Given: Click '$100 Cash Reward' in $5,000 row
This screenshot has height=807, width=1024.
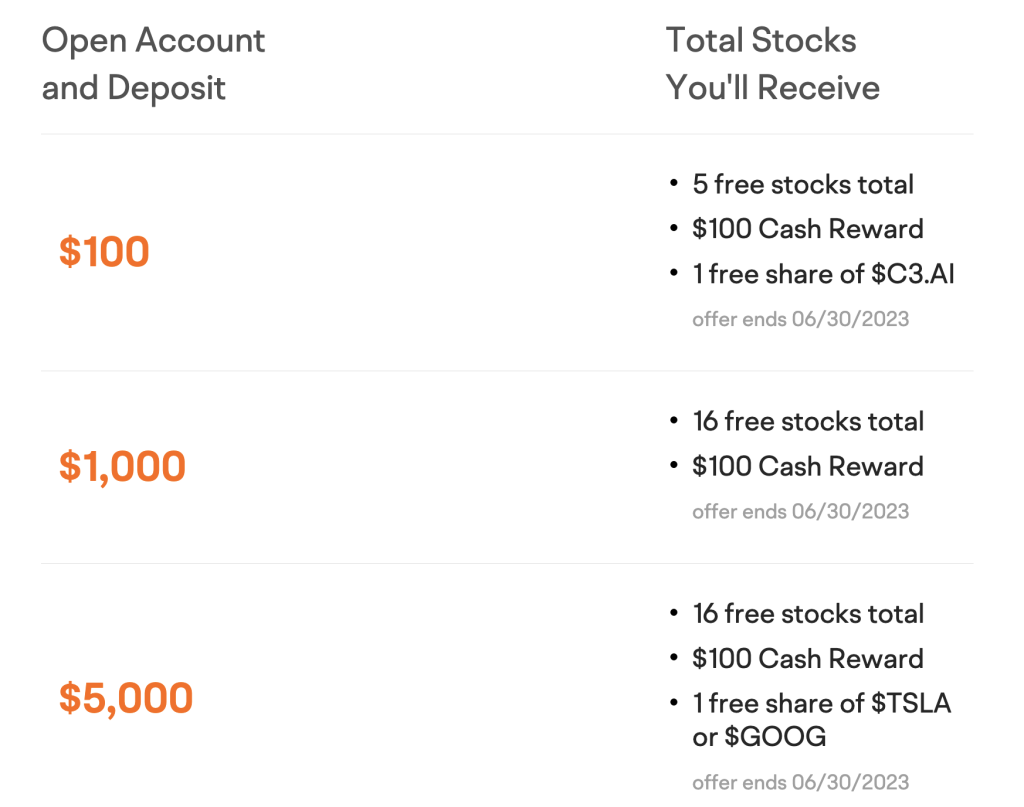Looking at the screenshot, I should click(x=808, y=659).
